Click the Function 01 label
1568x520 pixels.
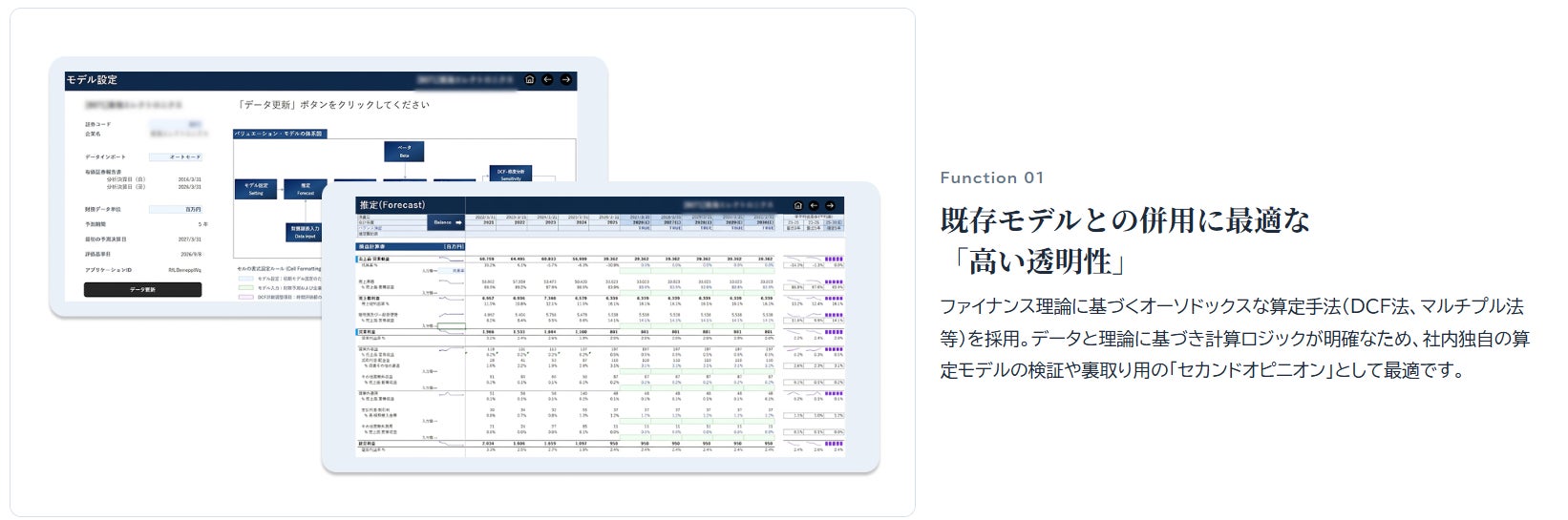click(992, 177)
